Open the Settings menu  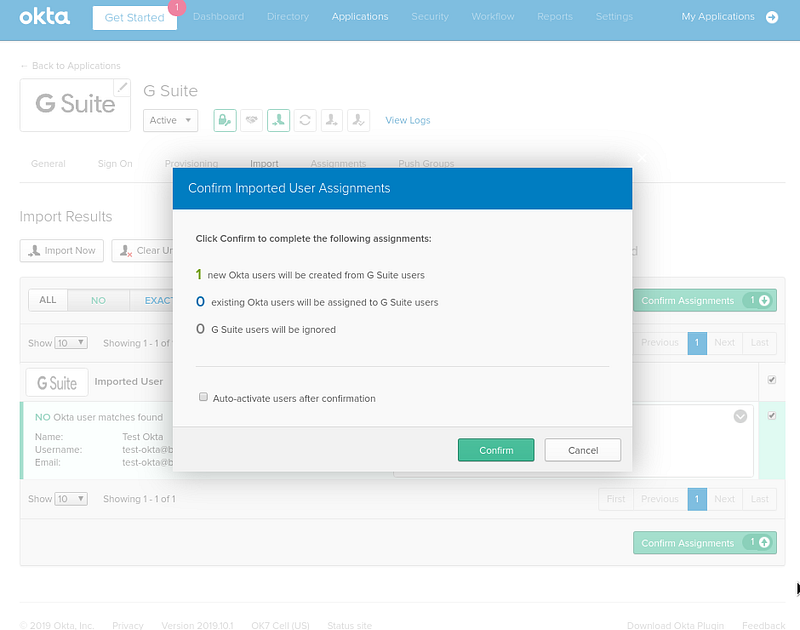pos(614,16)
